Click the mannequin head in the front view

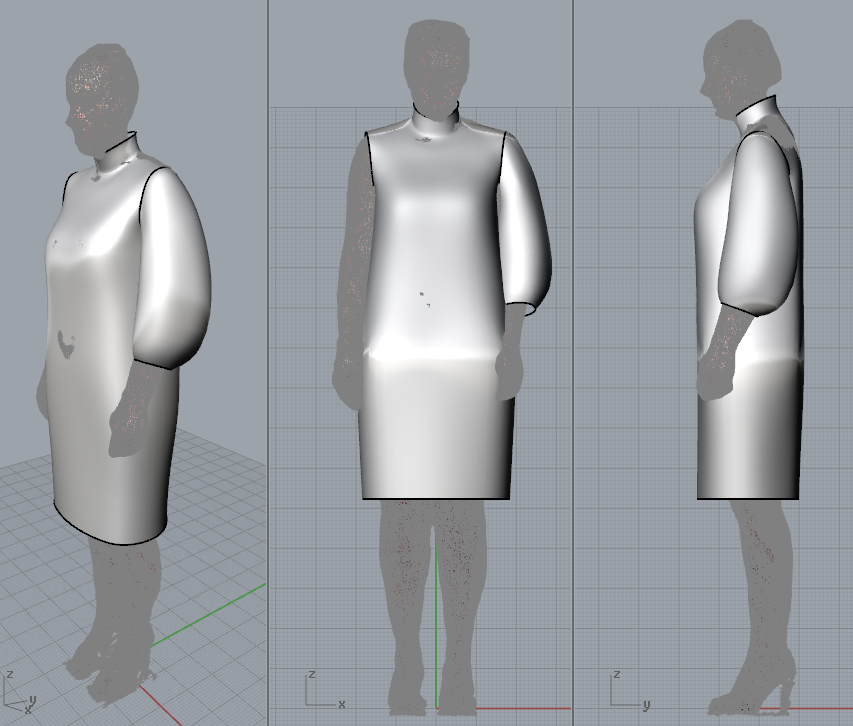pyautogui.click(x=437, y=68)
